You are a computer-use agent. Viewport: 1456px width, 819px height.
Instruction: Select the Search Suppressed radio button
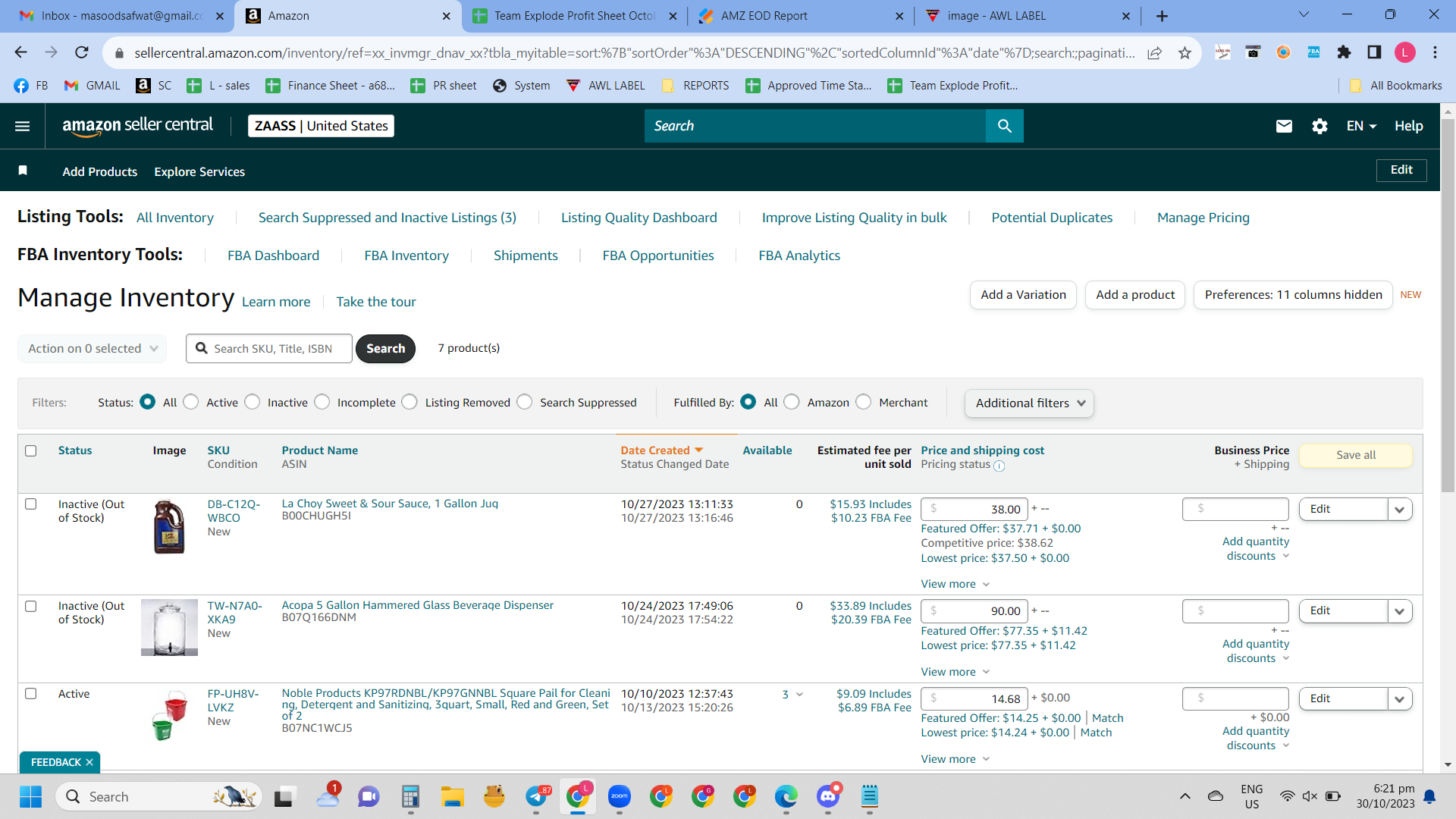525,402
